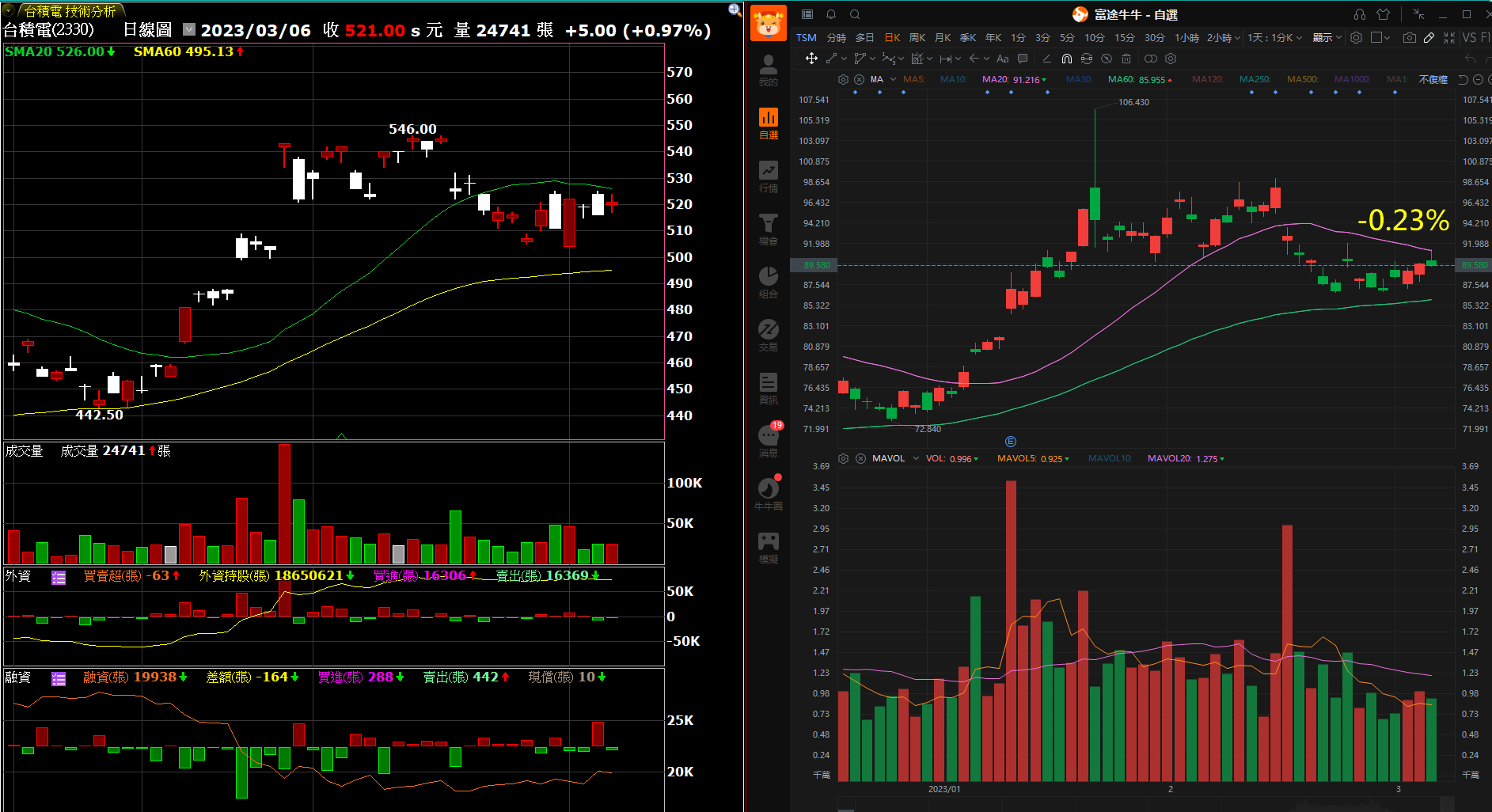Click the E earnings marker on chart
This screenshot has width=1492, height=812.
1011,442
